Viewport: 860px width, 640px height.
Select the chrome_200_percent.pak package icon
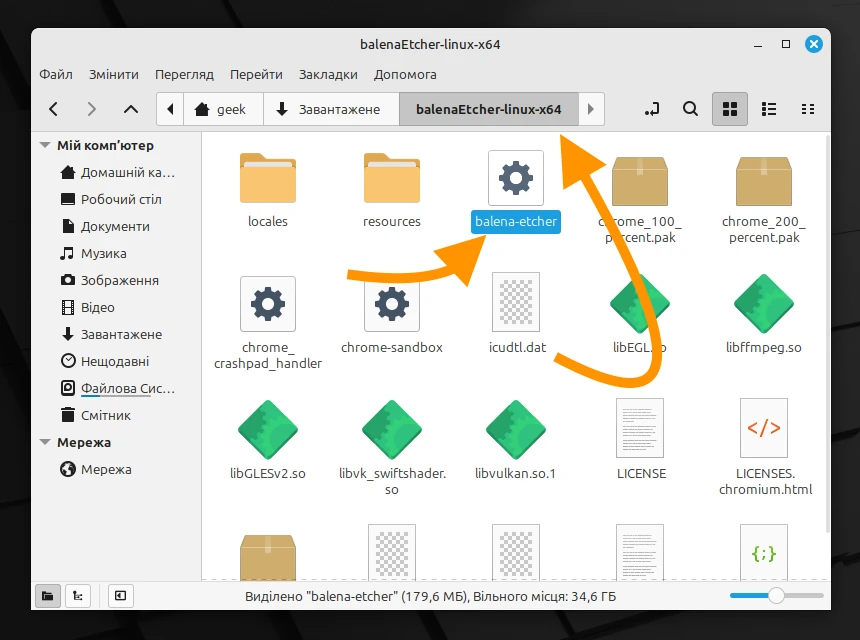click(x=764, y=180)
